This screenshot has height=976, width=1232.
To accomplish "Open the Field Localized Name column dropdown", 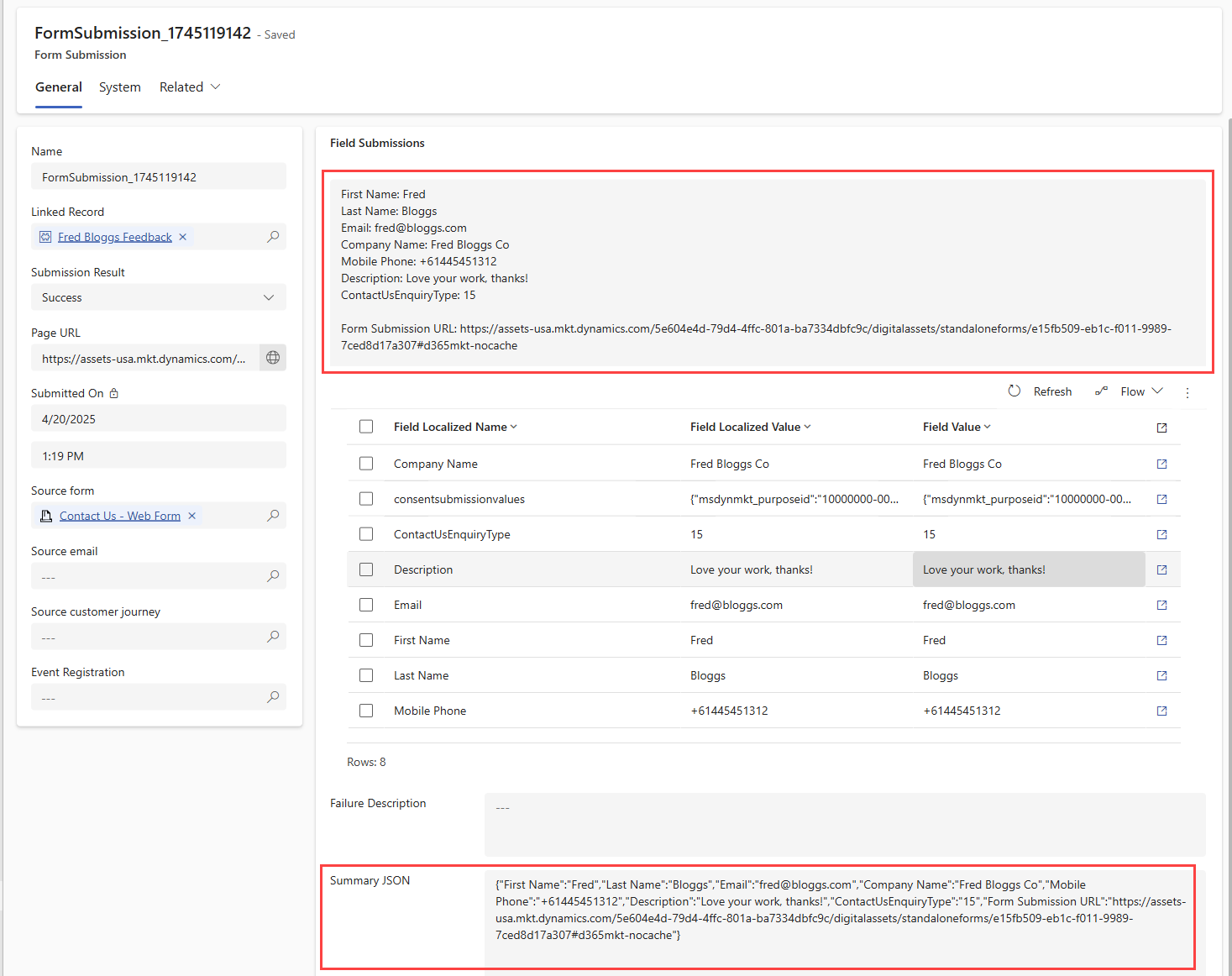I will click(x=514, y=426).
